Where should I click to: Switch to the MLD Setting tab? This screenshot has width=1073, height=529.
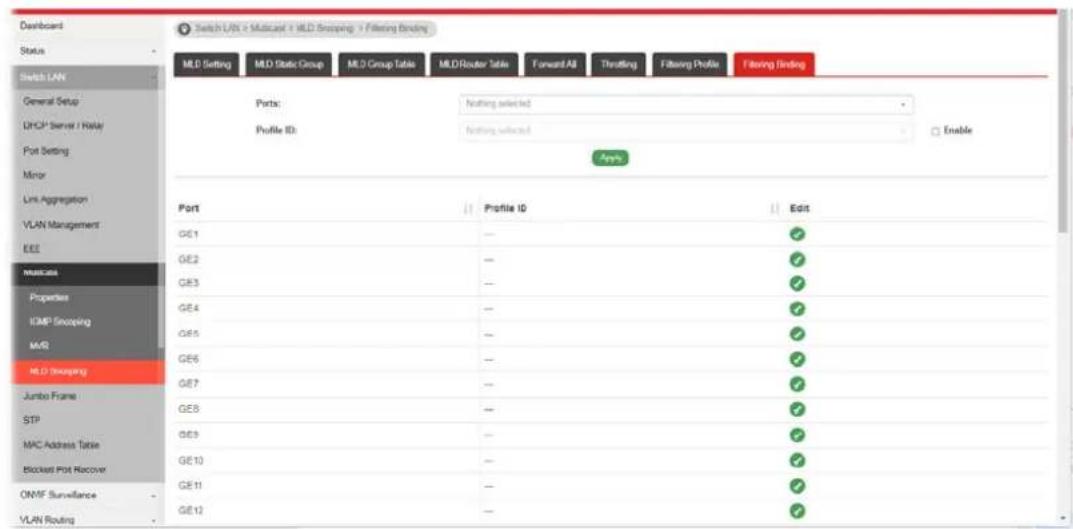tap(205, 64)
